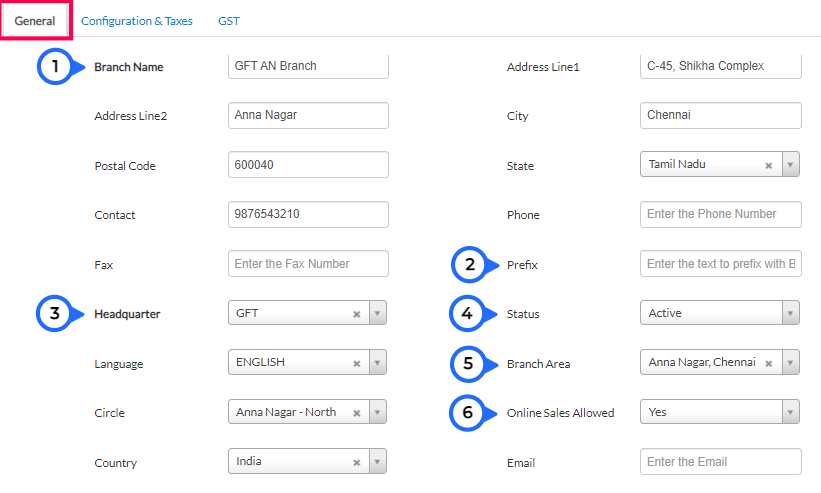The width and height of the screenshot is (821, 493).
Task: Focus the Phone number field
Action: coord(720,214)
